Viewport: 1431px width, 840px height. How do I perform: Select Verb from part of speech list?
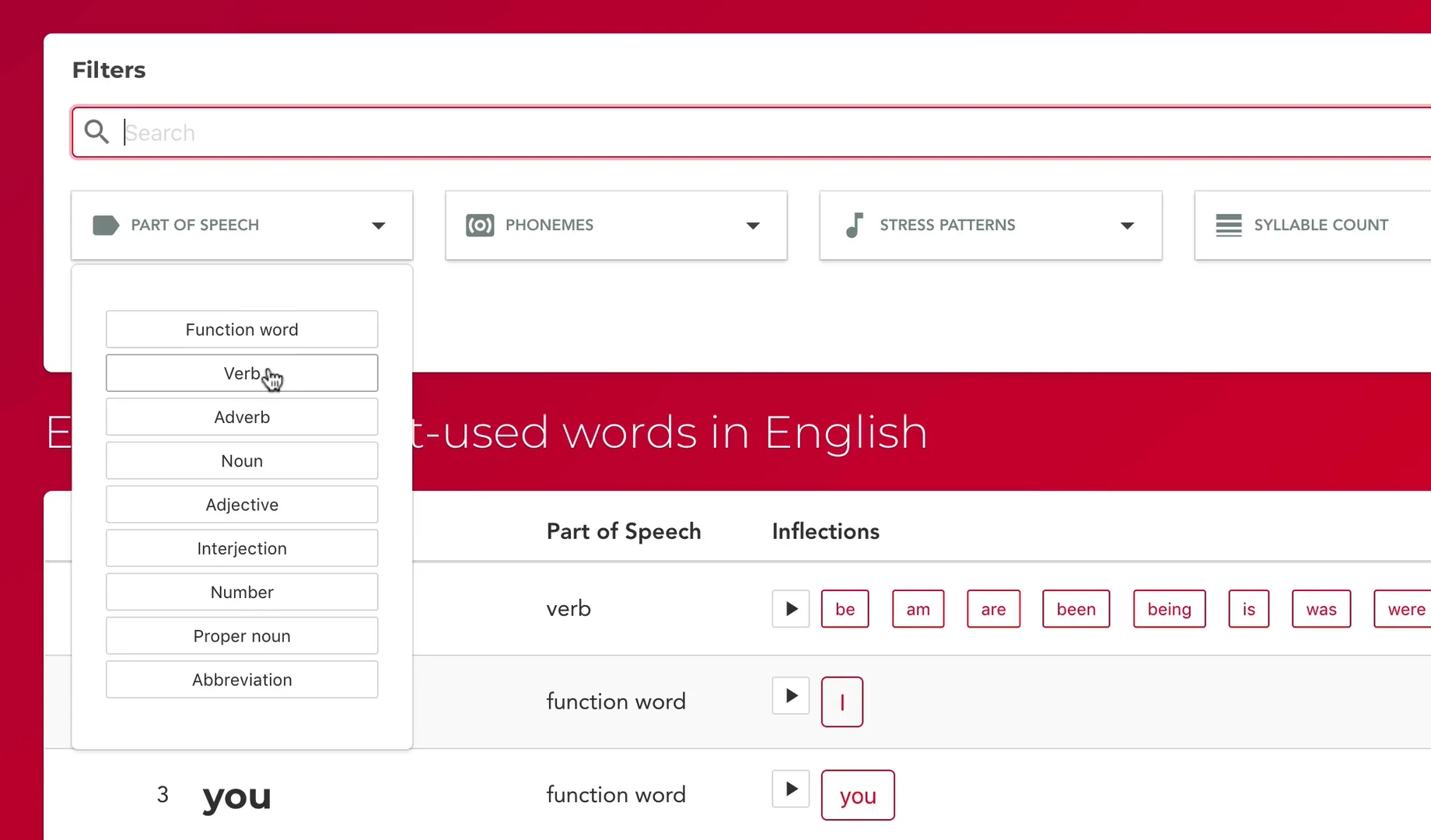coord(242,373)
